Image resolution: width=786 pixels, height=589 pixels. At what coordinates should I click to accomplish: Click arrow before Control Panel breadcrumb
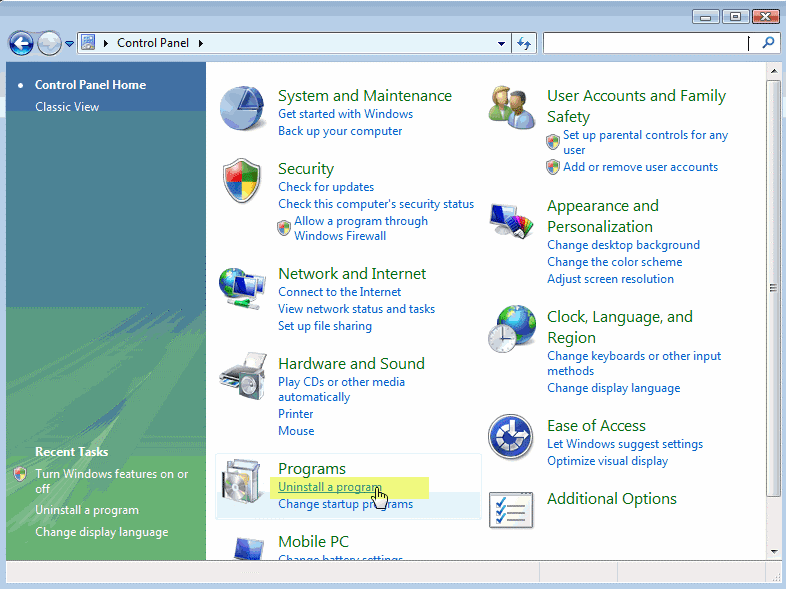coord(105,44)
